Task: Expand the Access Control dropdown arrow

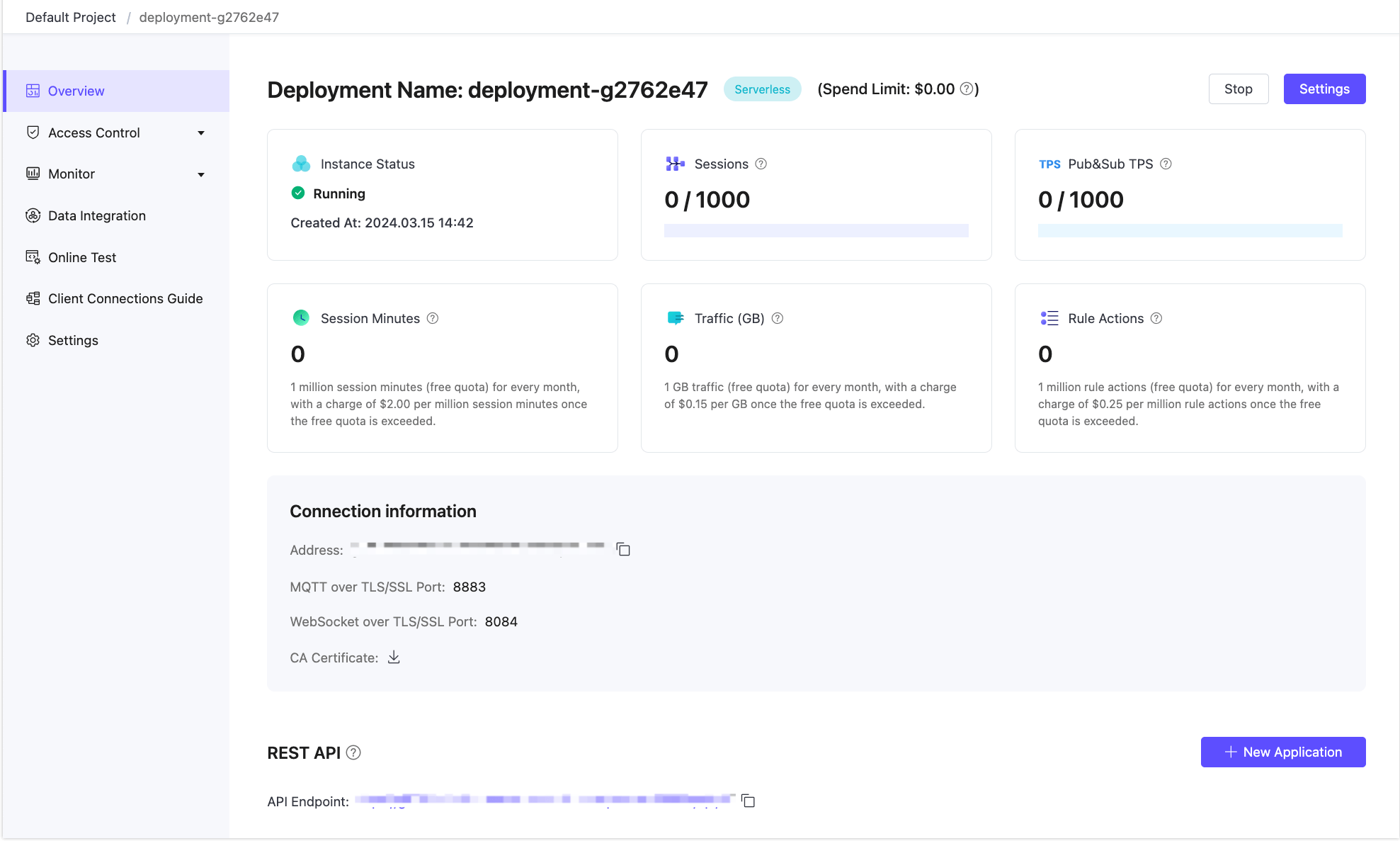Action: 201,133
